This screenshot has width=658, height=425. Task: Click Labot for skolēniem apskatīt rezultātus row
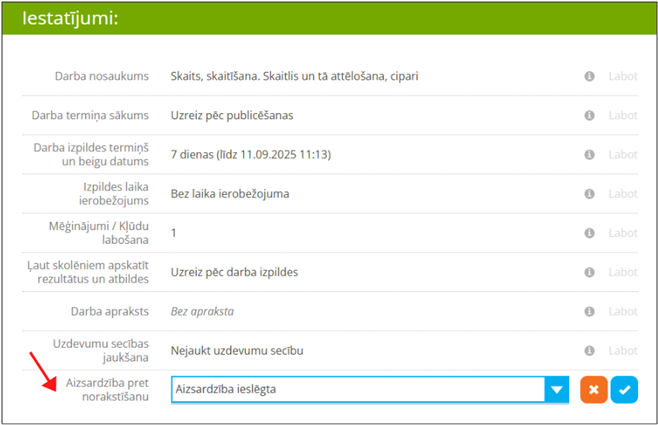622,272
